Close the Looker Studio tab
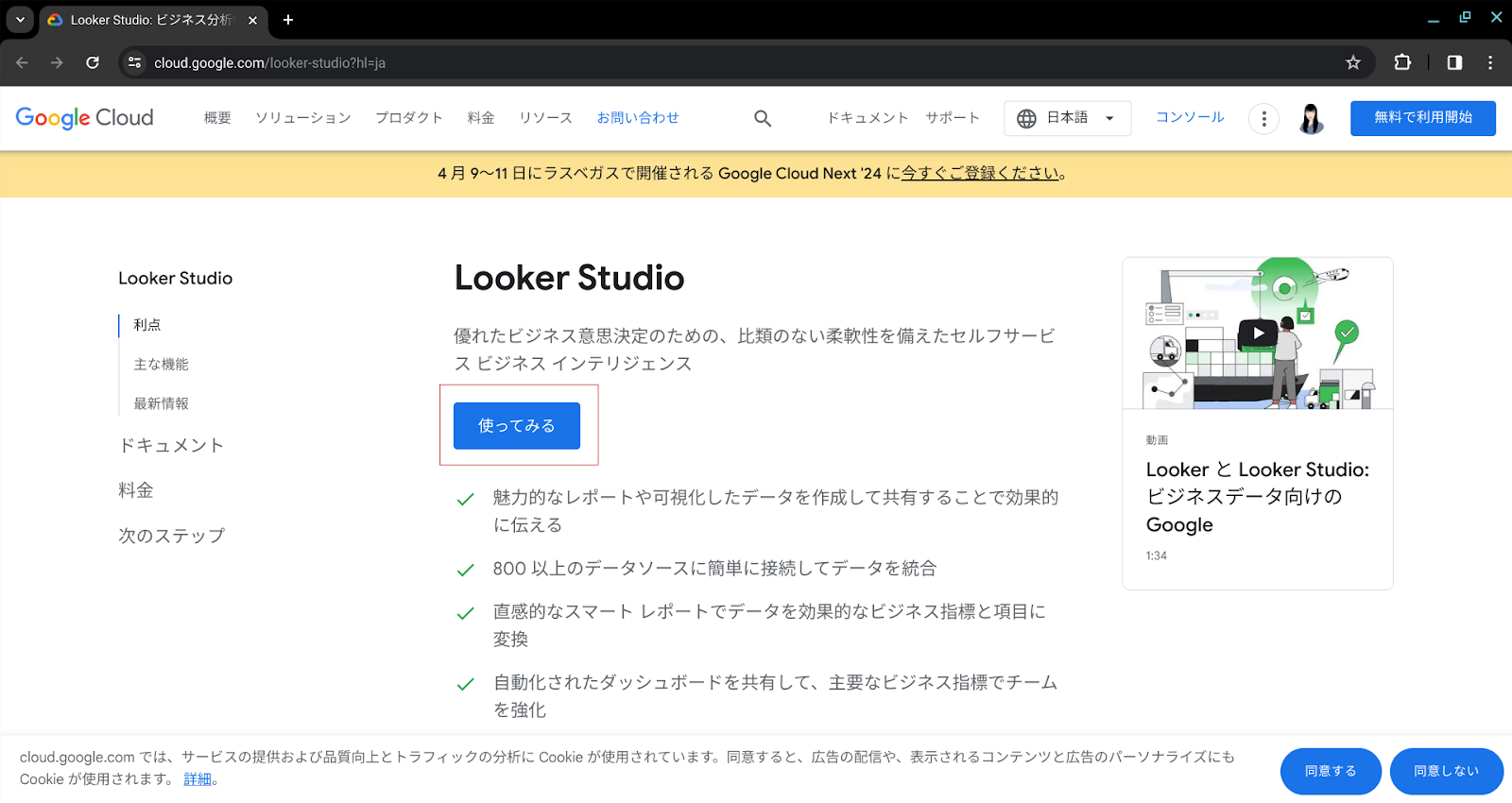Viewport: 1512px width, 803px height. point(252,20)
